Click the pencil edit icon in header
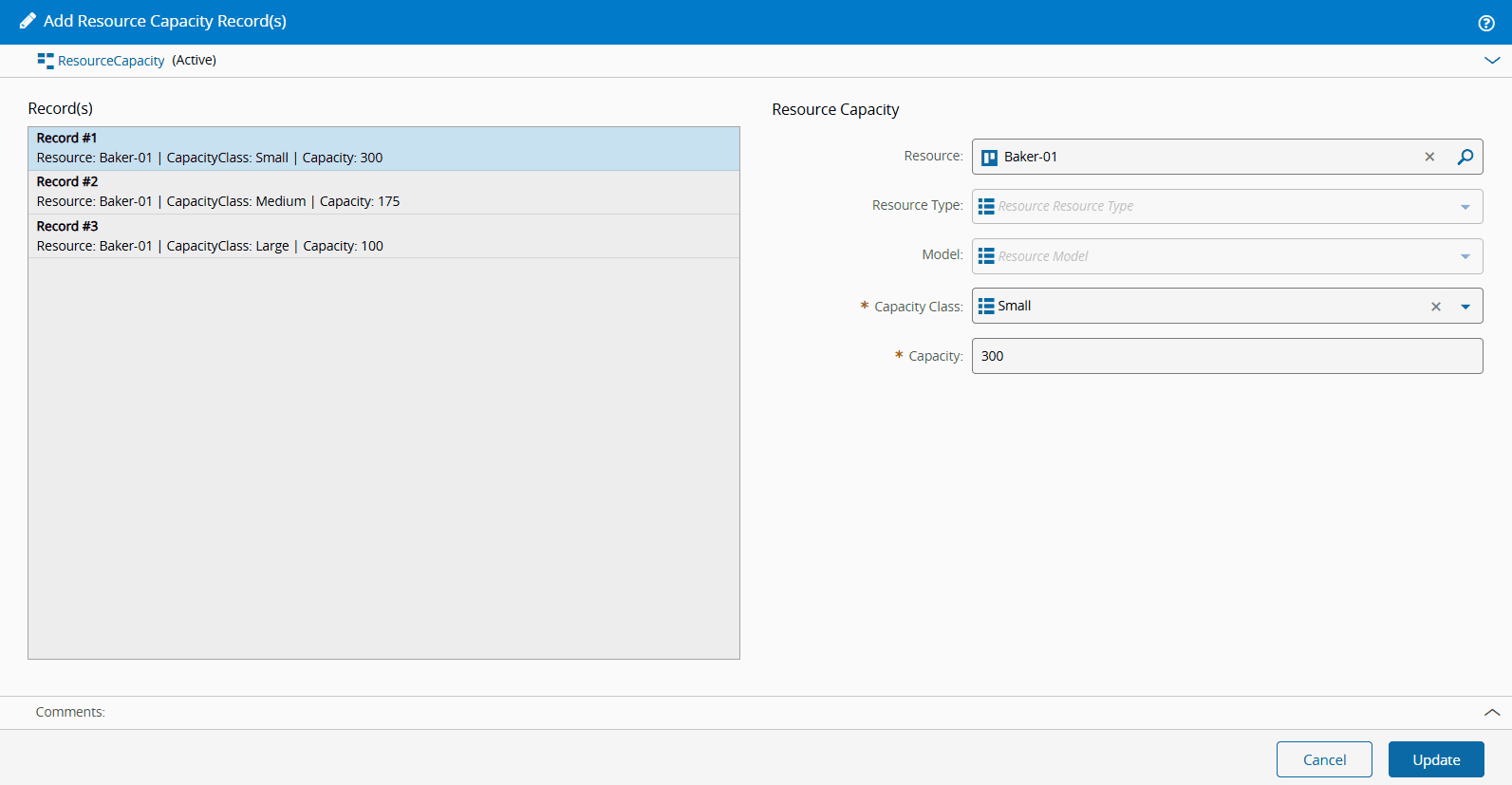The width and height of the screenshot is (1512, 785). [x=28, y=21]
